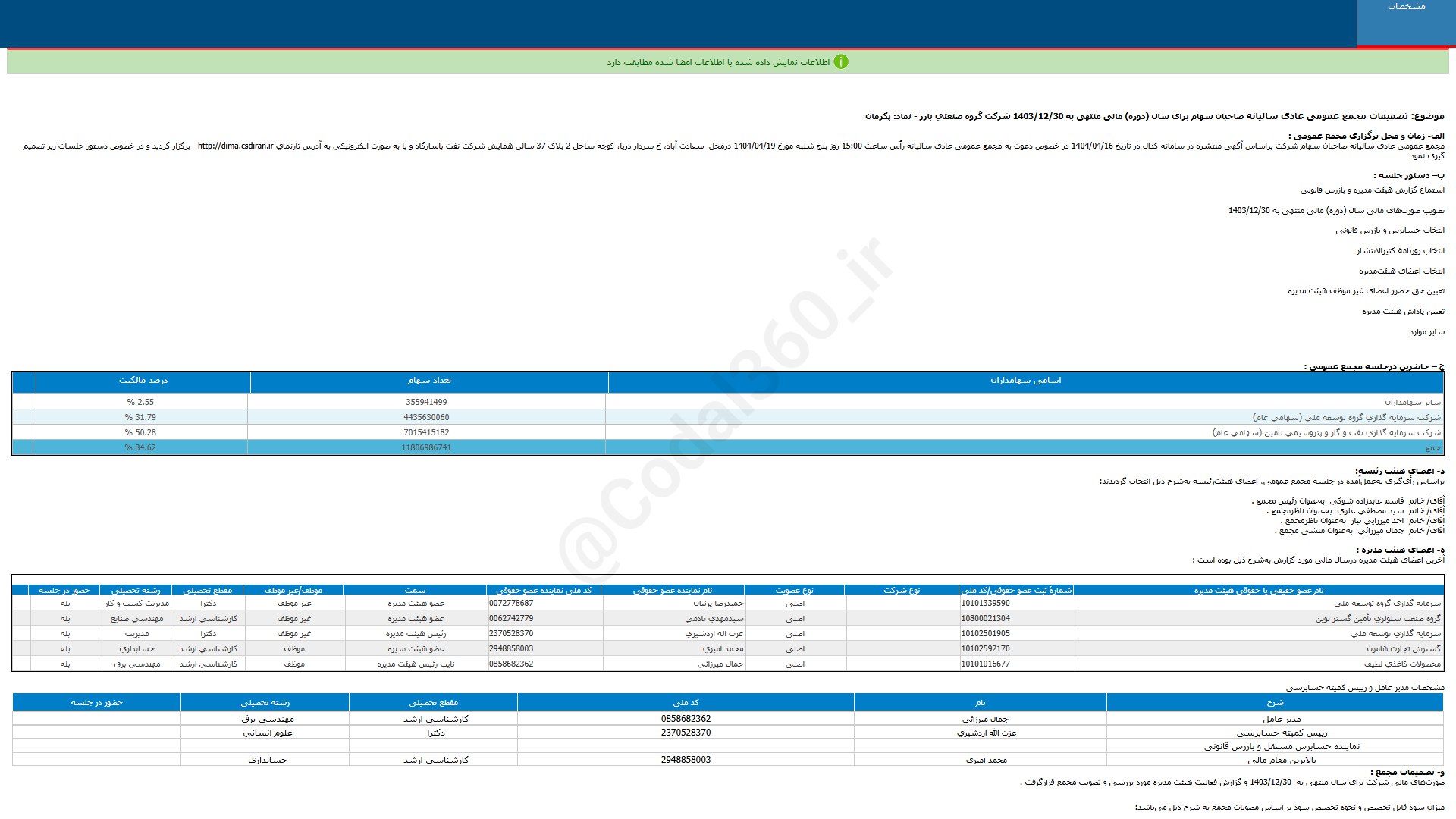Select national code 0062742779
The width and height of the screenshot is (1456, 819).
coord(511,619)
